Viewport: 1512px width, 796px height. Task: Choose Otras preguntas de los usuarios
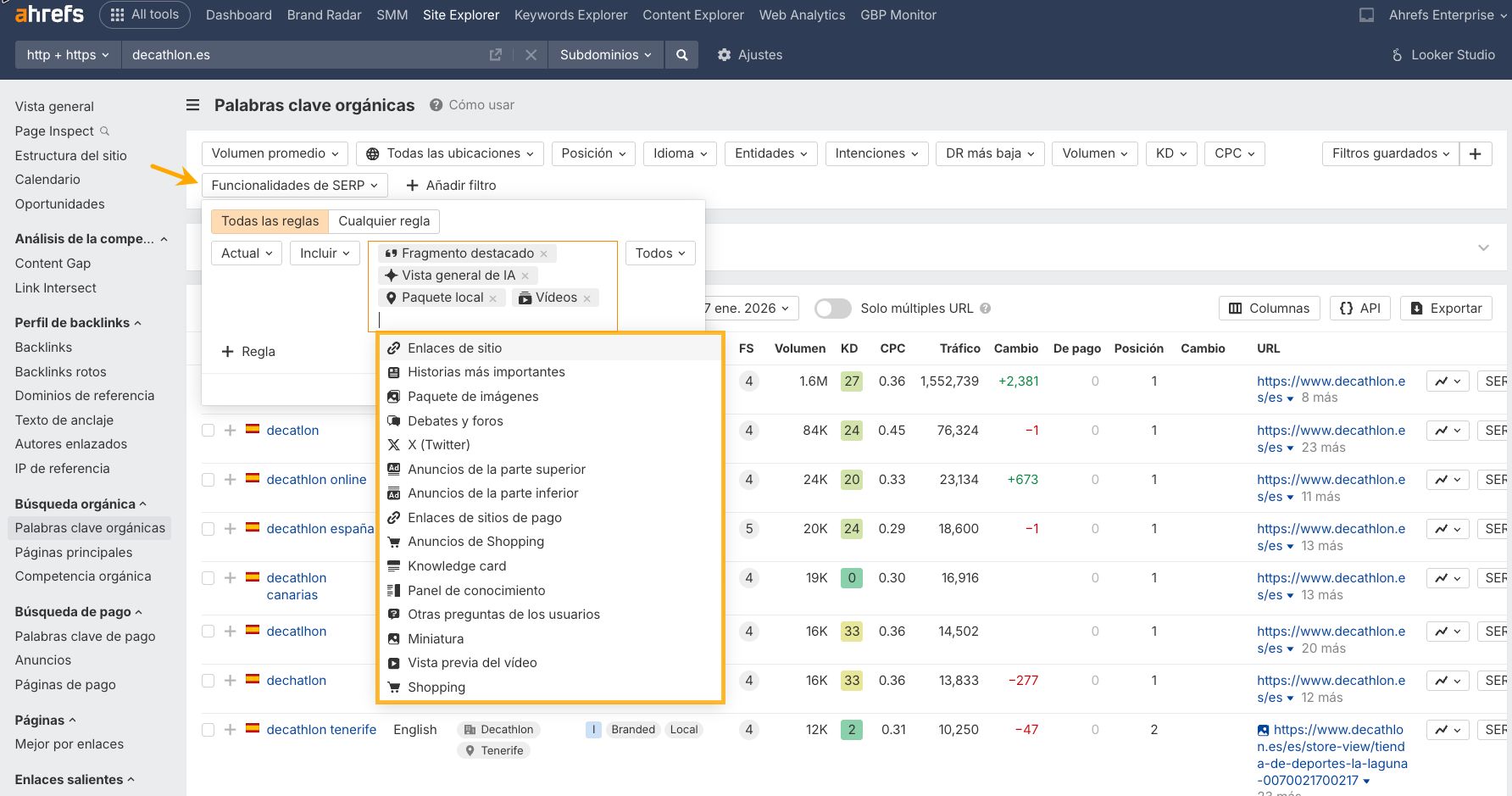point(503,615)
